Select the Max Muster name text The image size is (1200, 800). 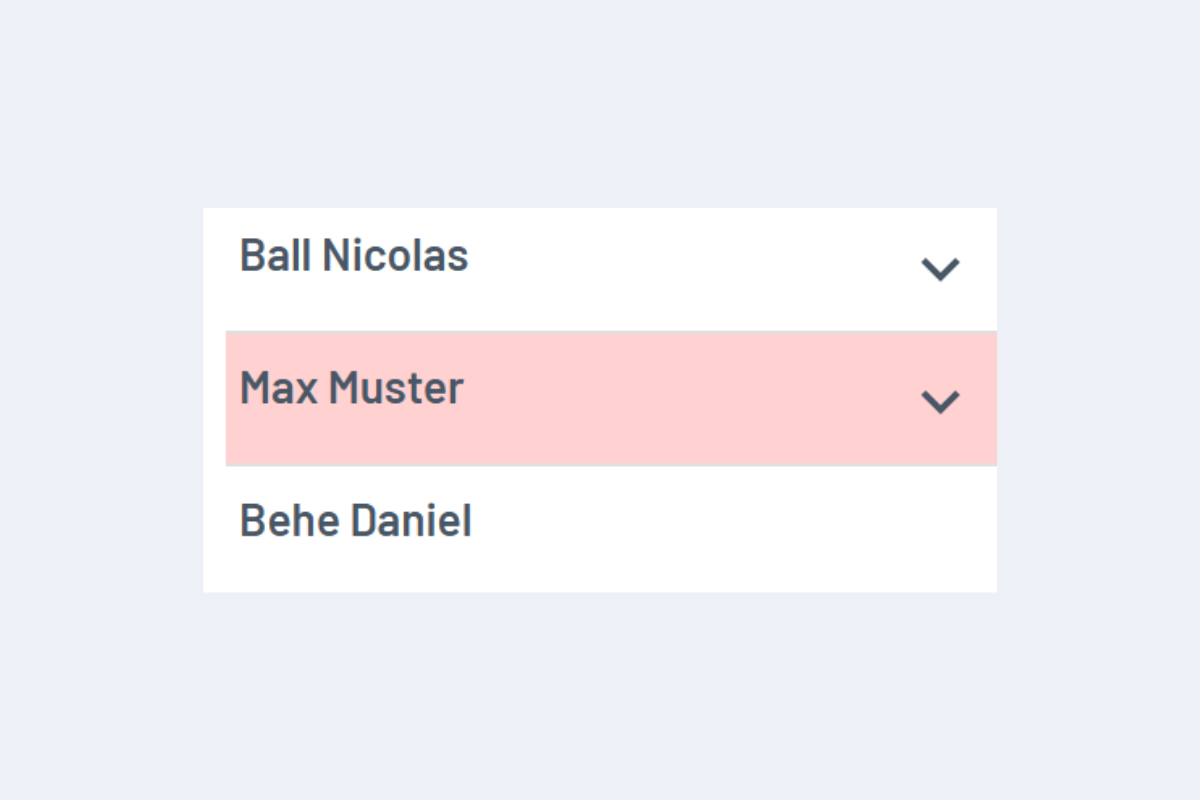pos(351,388)
